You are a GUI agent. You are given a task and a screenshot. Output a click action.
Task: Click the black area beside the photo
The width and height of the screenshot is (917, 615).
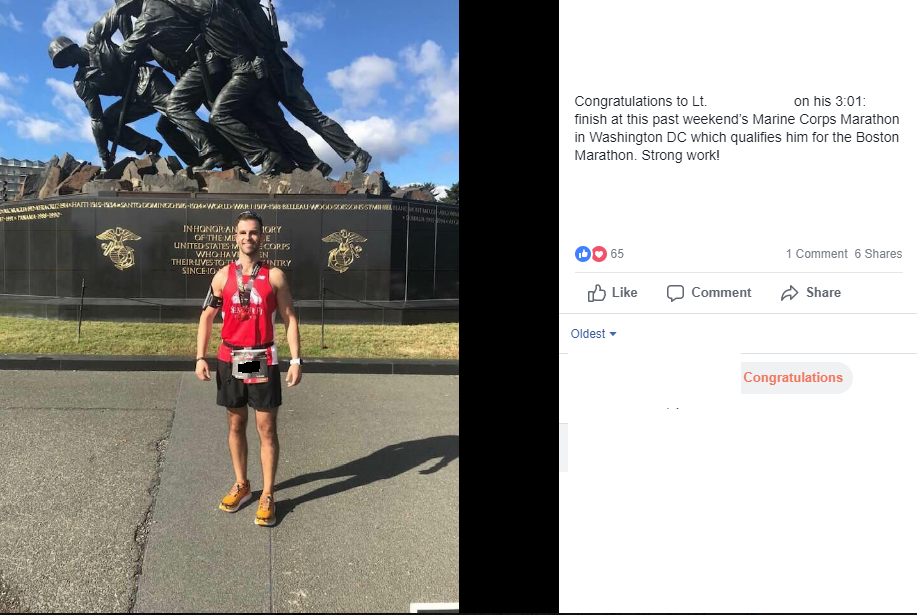click(x=509, y=306)
